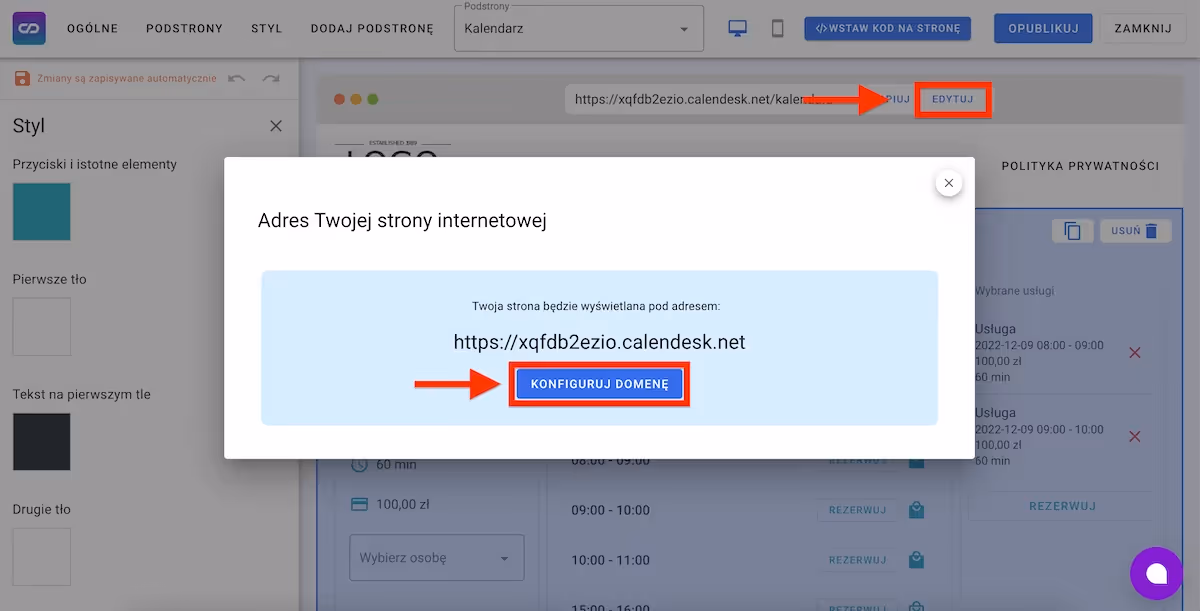1200x611 pixels.
Task: Click the Opublikuj button
Action: point(1042,28)
